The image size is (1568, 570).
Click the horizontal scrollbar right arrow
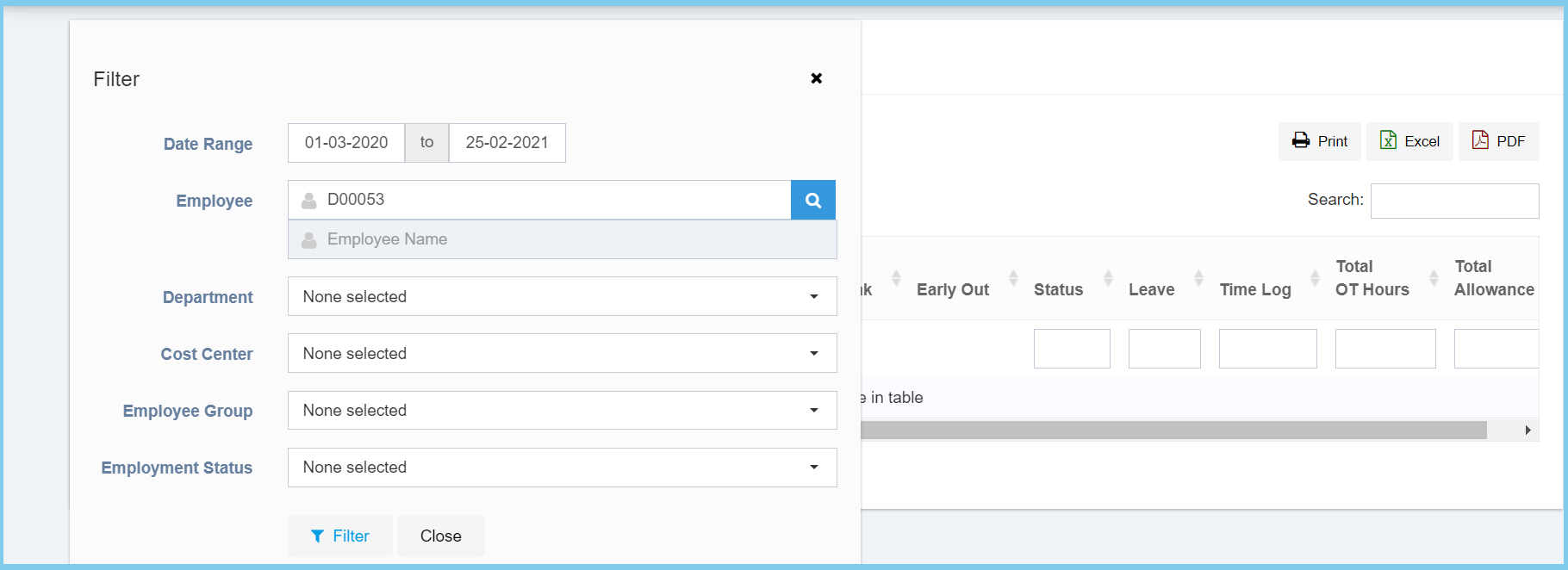[1528, 430]
